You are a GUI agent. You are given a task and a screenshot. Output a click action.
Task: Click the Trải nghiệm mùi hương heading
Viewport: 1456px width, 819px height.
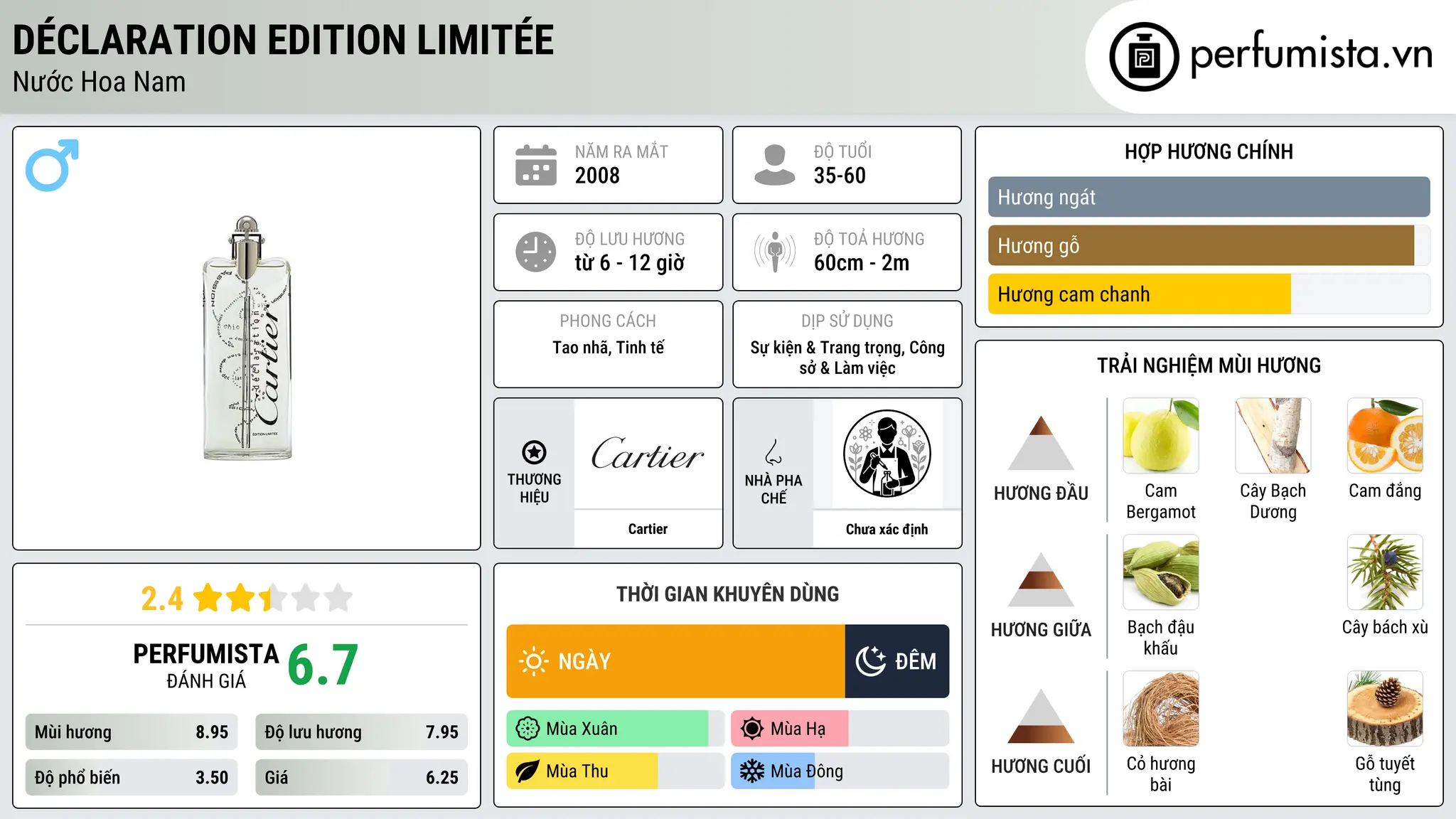1209,365
